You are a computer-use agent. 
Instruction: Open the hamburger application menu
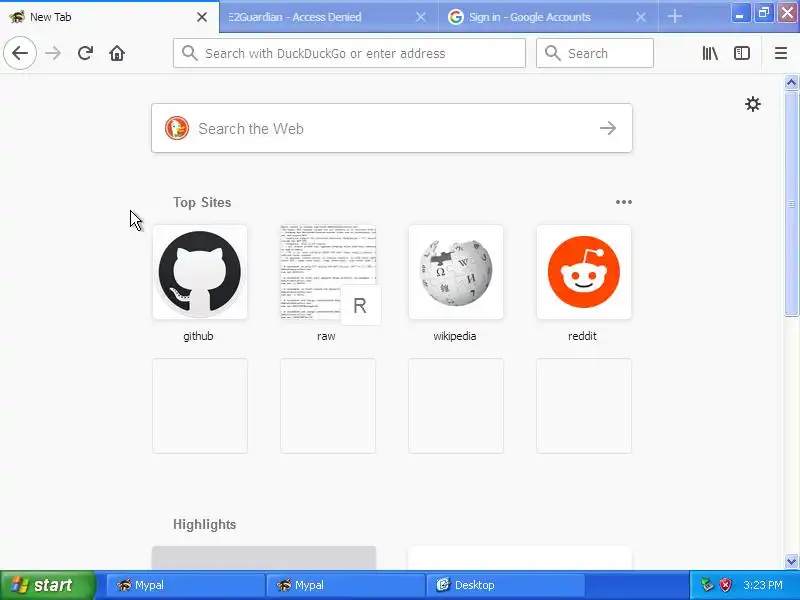coord(781,53)
